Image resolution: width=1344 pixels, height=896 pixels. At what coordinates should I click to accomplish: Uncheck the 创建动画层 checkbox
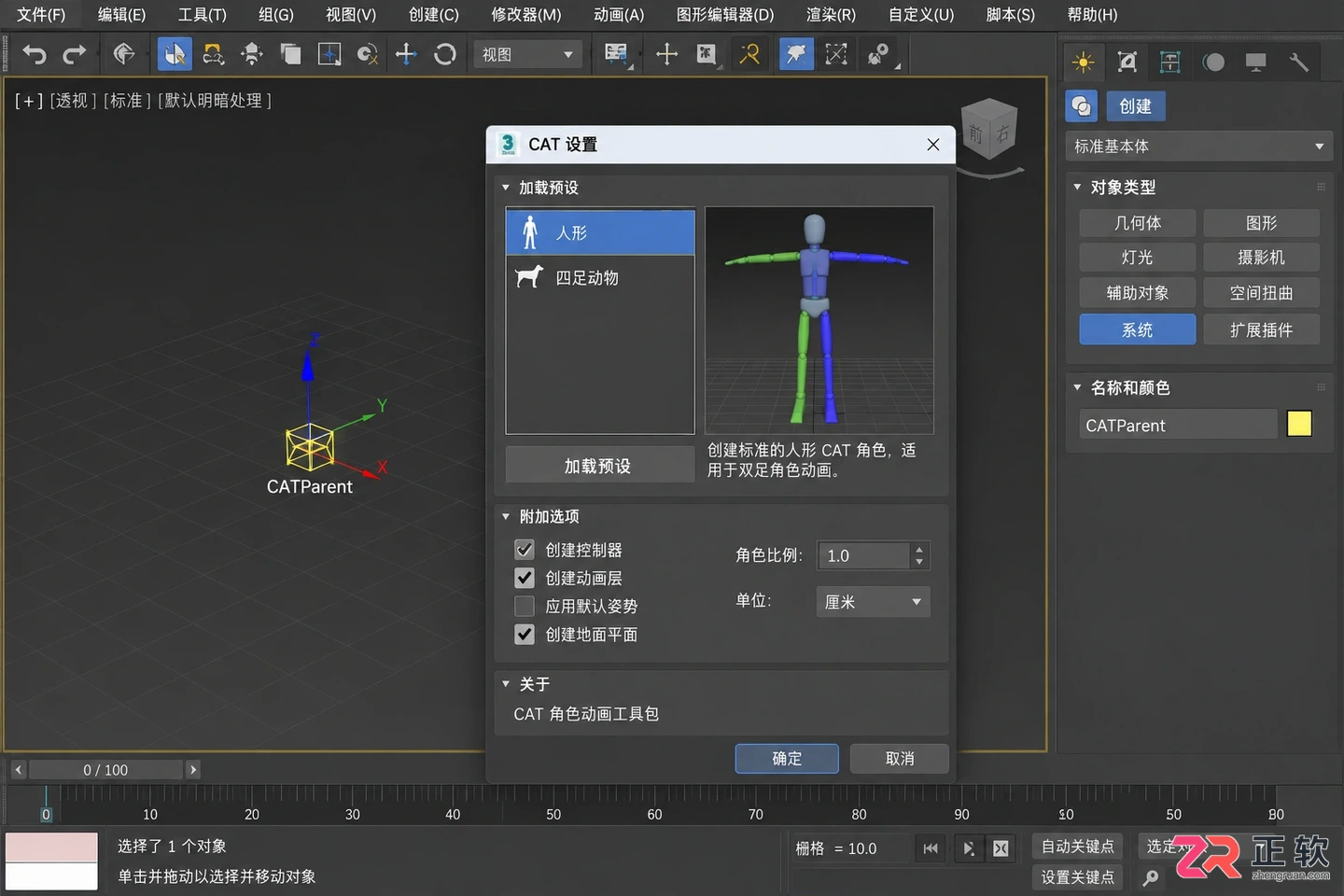[525, 578]
